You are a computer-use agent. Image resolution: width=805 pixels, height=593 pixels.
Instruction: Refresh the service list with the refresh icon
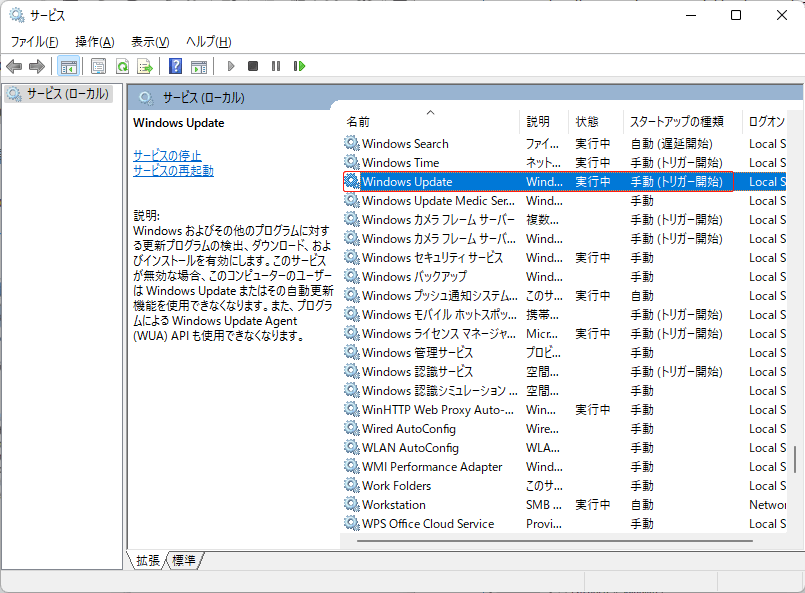[x=121, y=66]
